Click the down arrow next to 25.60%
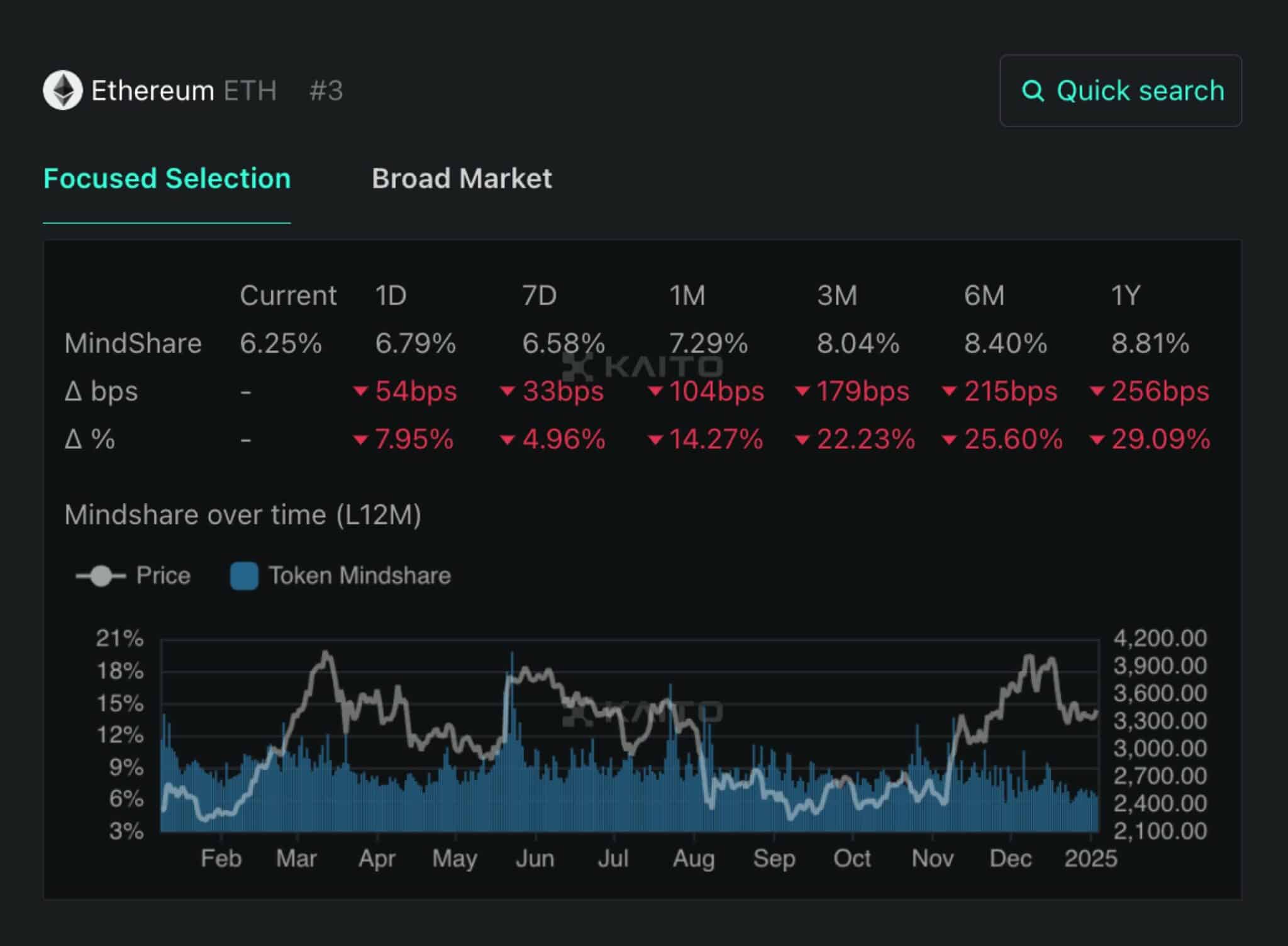 (949, 440)
